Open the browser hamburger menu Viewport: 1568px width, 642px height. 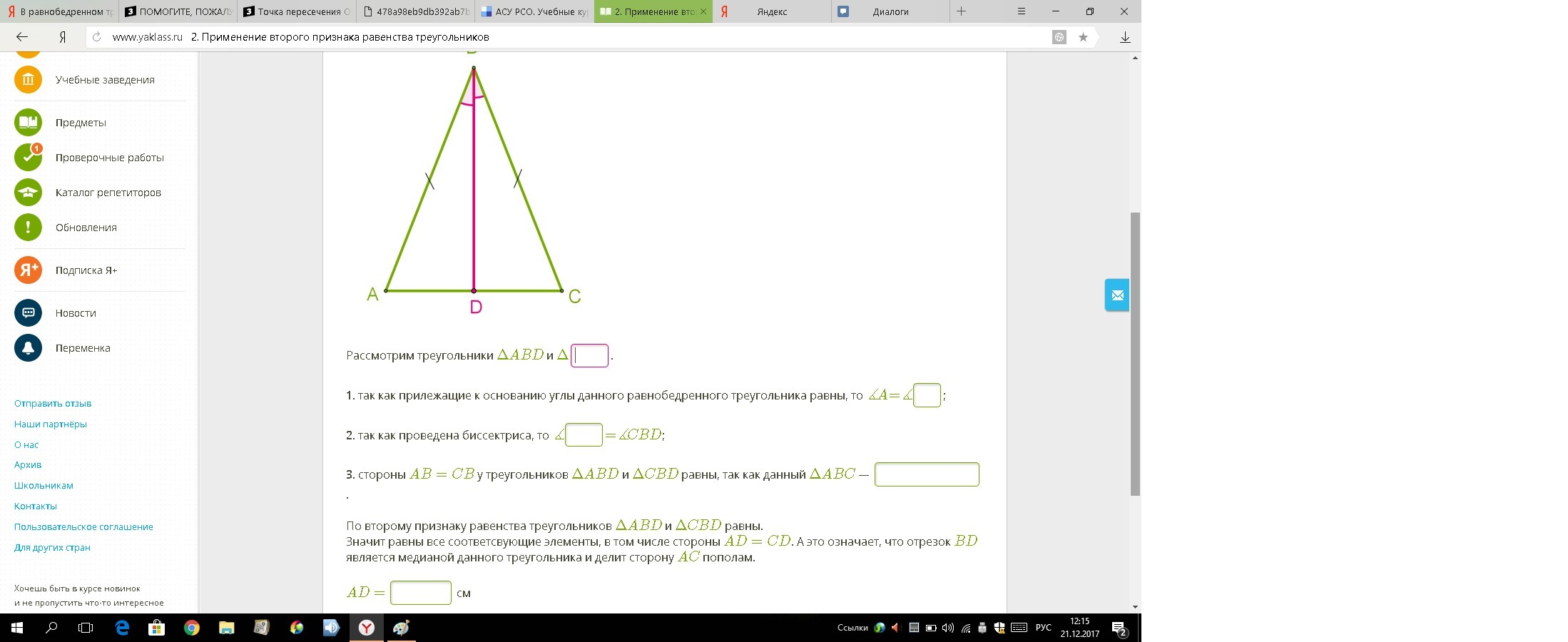coord(1022,11)
